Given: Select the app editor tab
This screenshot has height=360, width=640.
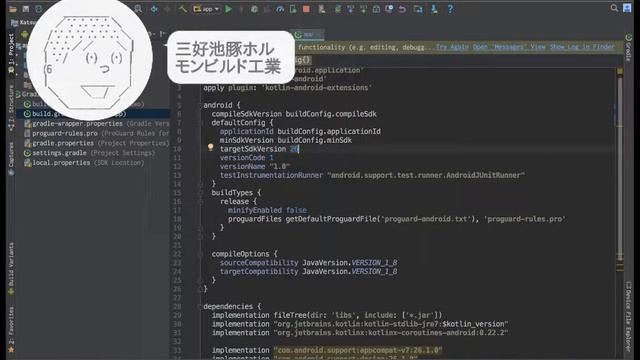Looking at the screenshot, I should pos(308,35).
